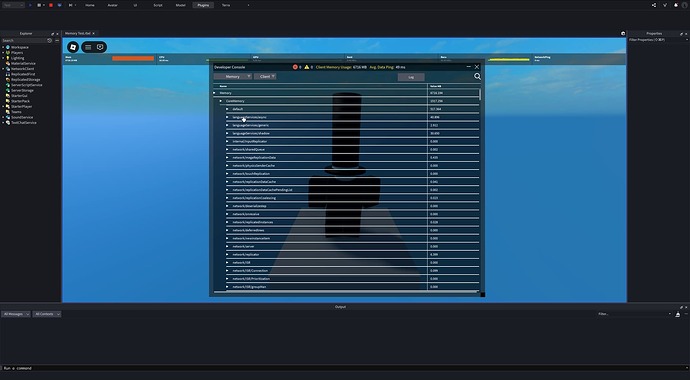Image resolution: width=690 pixels, height=380 pixels.
Task: Open the Client dropdown in Developer Console
Action: point(265,77)
